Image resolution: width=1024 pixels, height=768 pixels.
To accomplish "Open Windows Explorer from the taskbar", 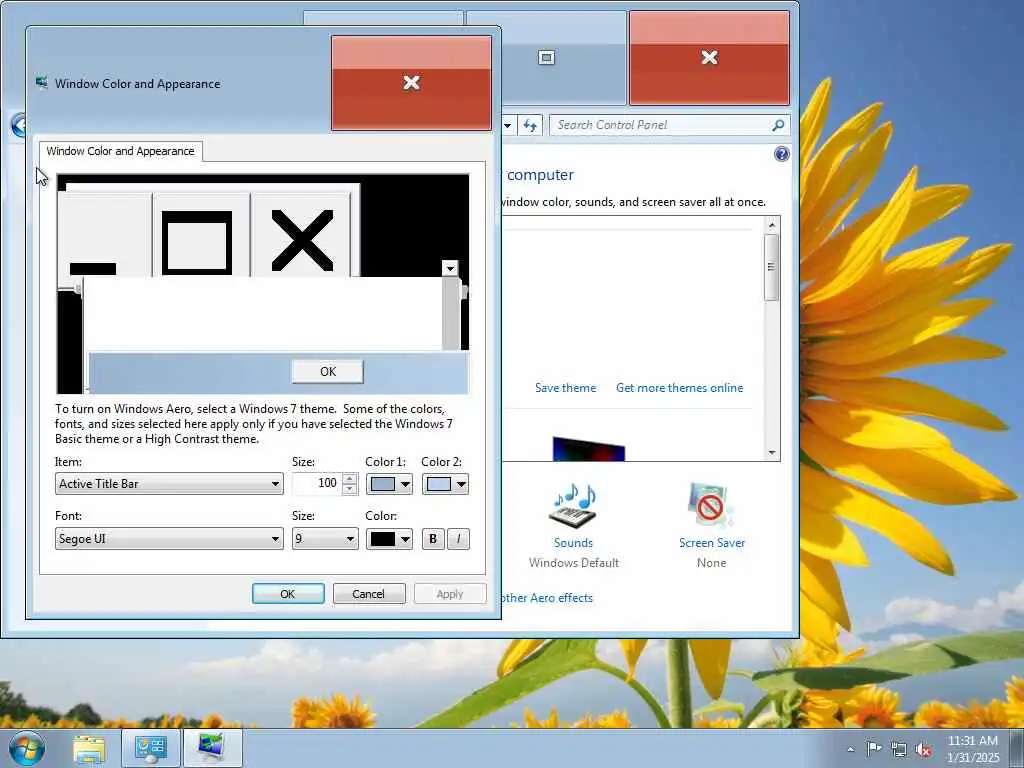I will (89, 748).
